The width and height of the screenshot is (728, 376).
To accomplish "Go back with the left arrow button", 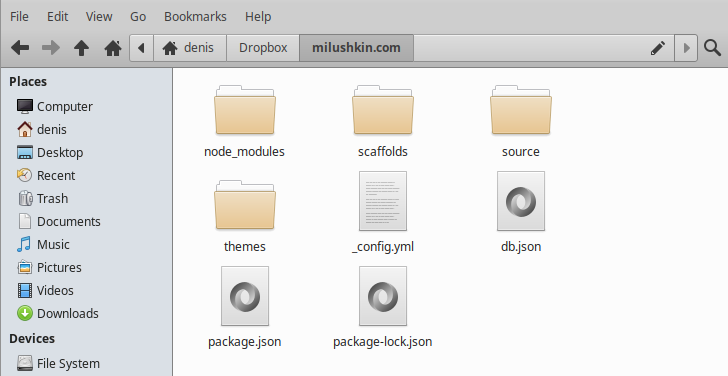I will 20,47.
